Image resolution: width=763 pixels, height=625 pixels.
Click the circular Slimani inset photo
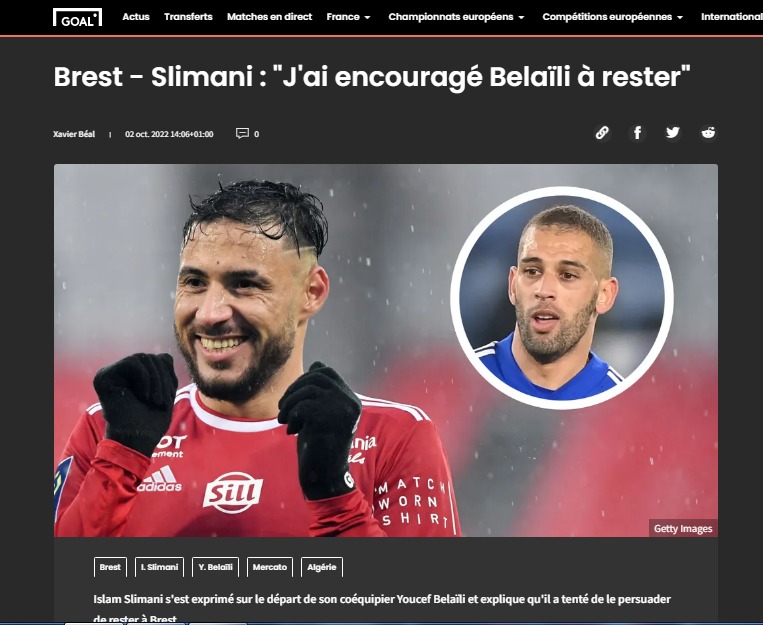click(562, 297)
